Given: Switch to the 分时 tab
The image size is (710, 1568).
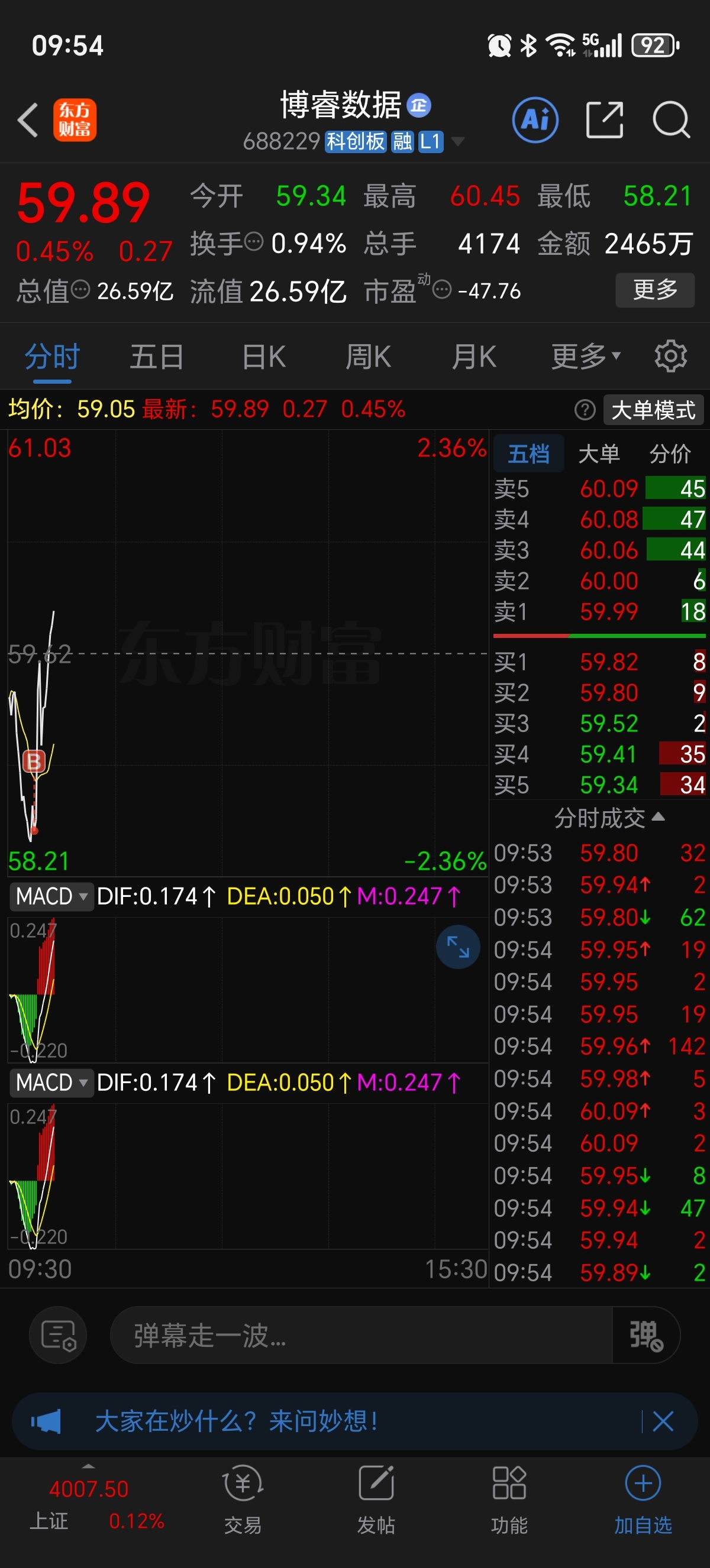Looking at the screenshot, I should coord(53,356).
